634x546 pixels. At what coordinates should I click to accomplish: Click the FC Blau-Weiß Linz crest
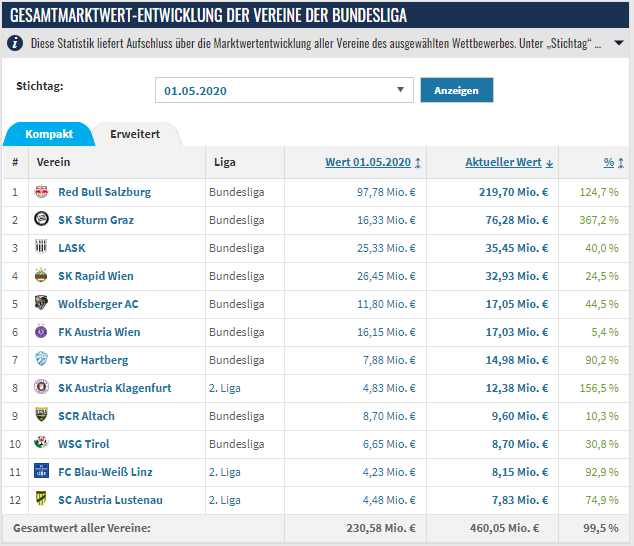[41, 471]
